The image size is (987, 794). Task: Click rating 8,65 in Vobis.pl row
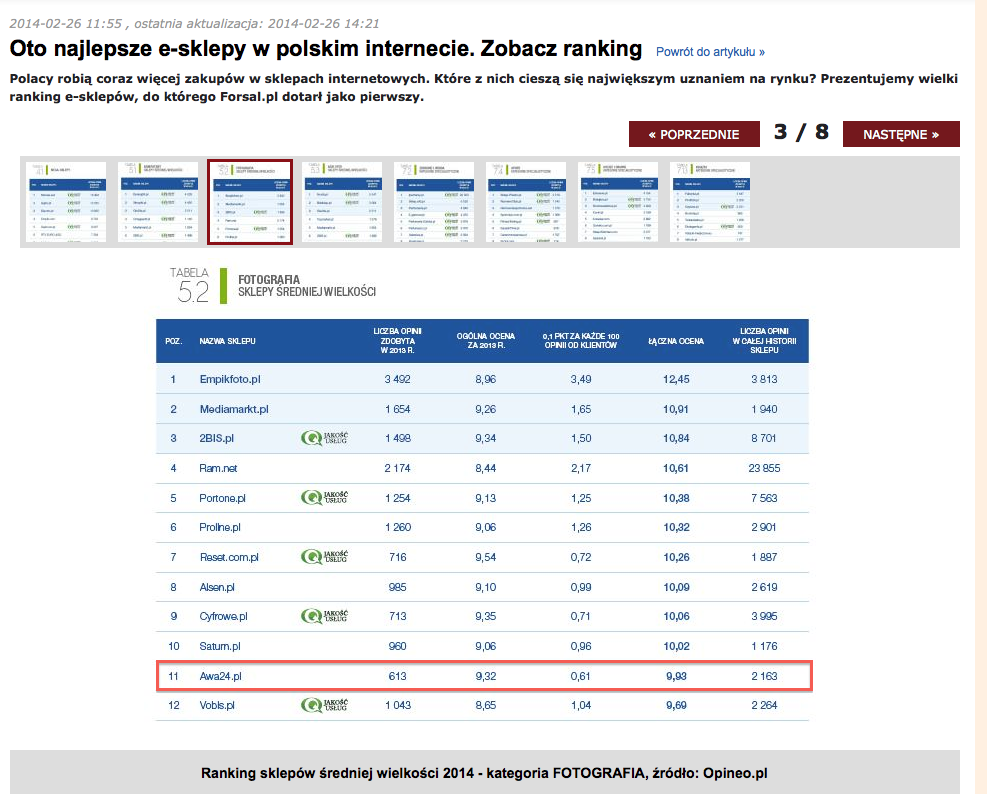485,705
